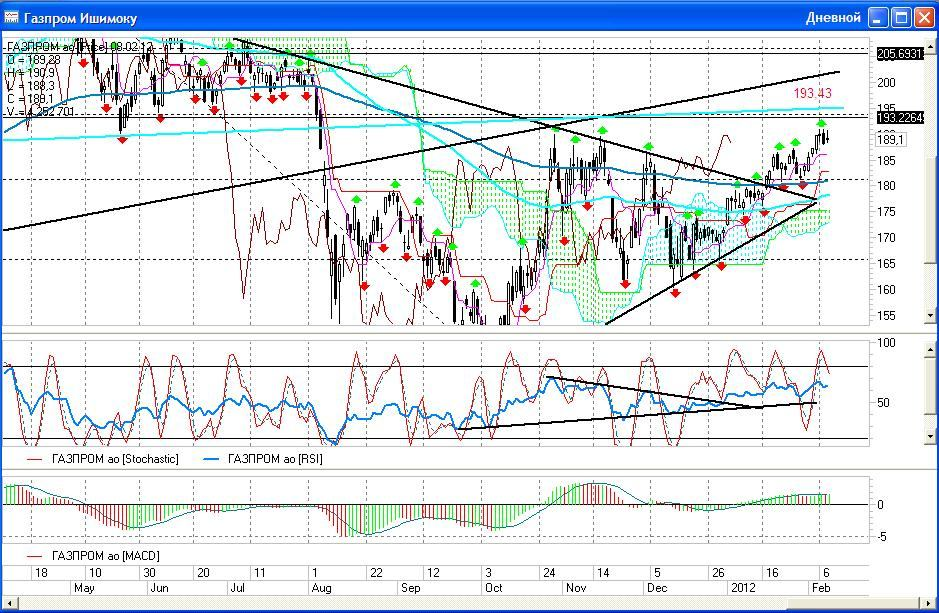Click the 180 value on price scale

click(886, 186)
